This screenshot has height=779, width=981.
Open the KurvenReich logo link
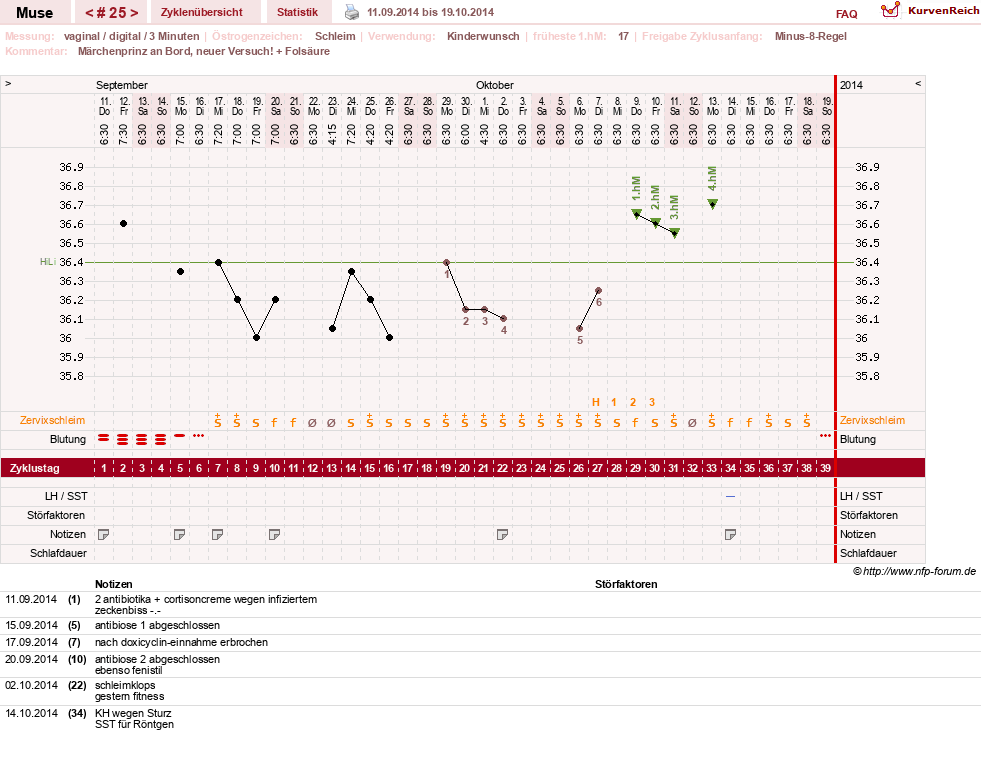[x=930, y=11]
